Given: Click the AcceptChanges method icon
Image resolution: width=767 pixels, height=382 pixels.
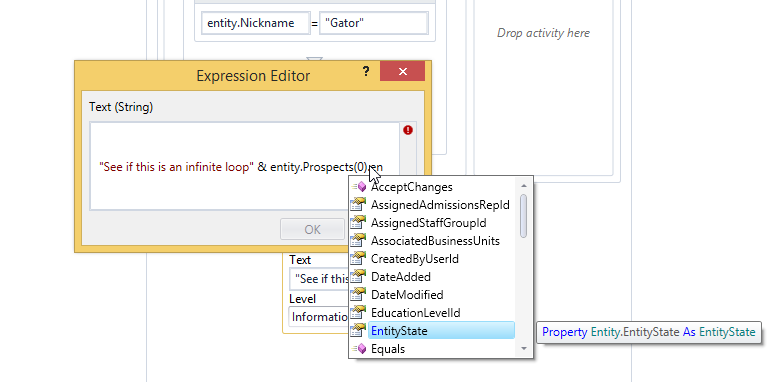Looking at the screenshot, I should (359, 187).
